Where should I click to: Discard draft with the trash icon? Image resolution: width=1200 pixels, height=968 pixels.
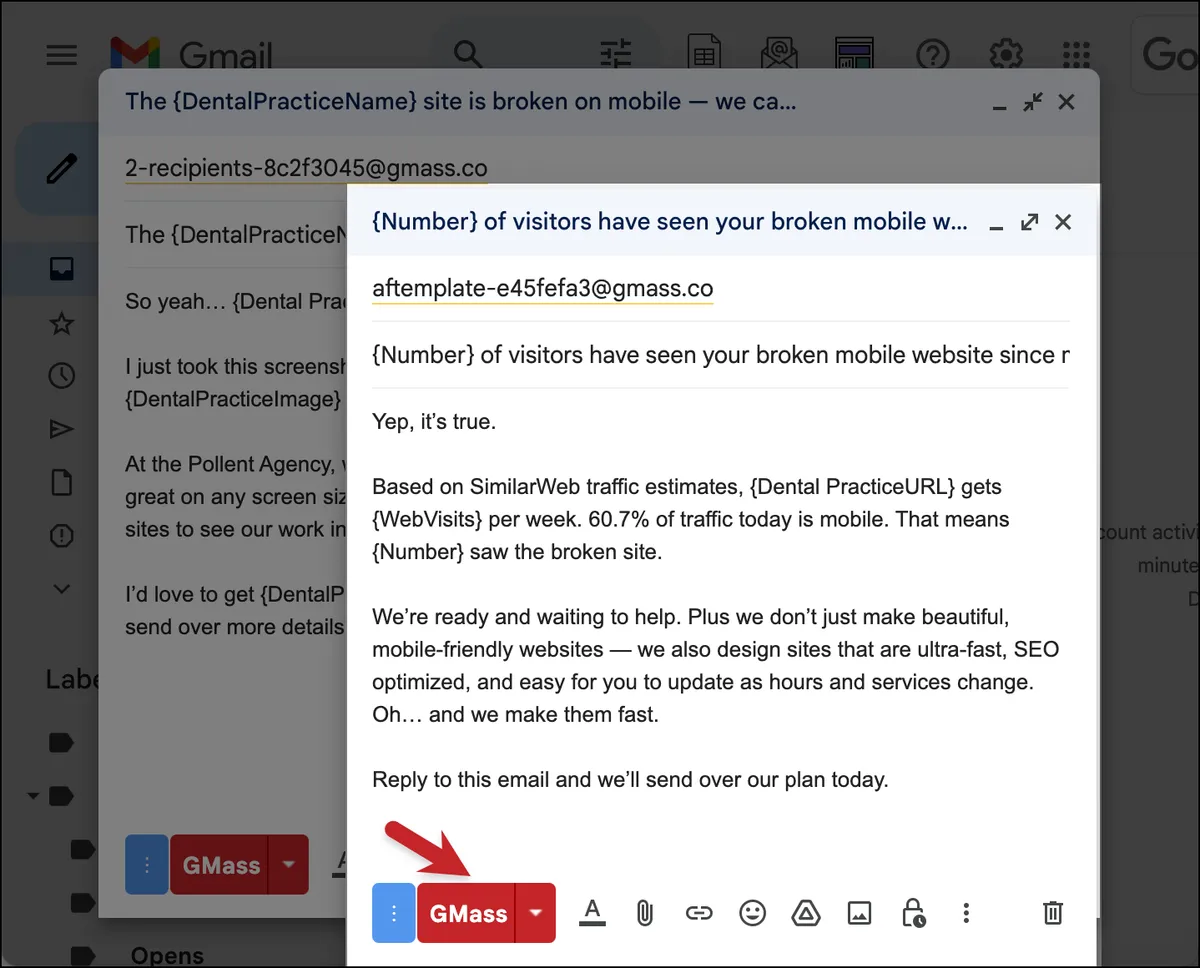pyautogui.click(x=1053, y=912)
